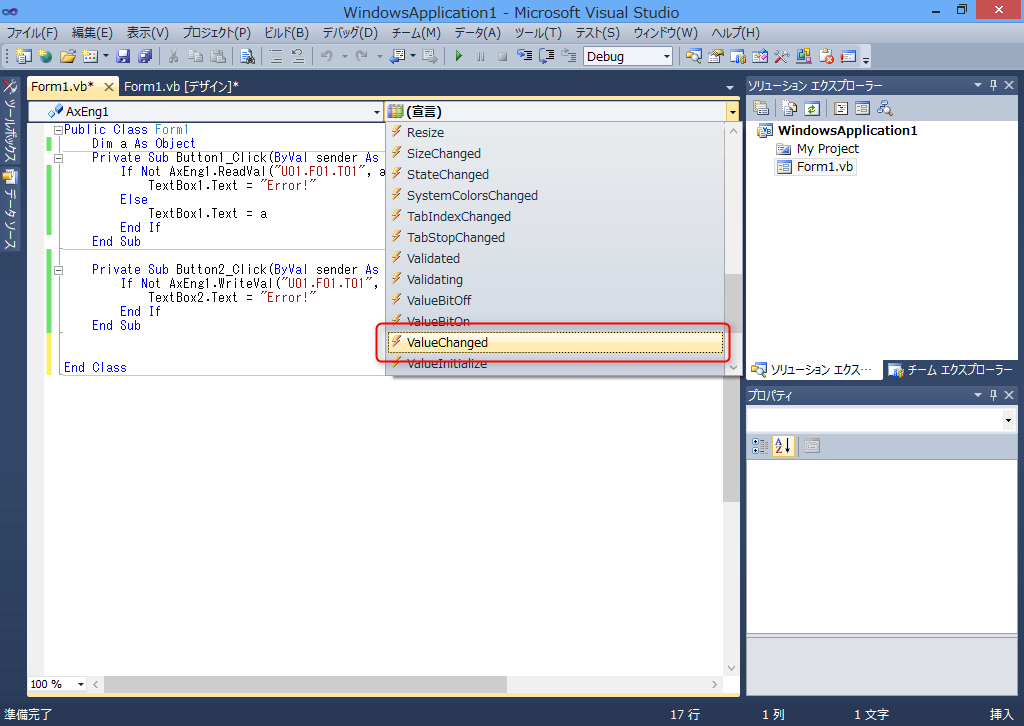Open the プロジェクト(P) menu

[x=216, y=33]
